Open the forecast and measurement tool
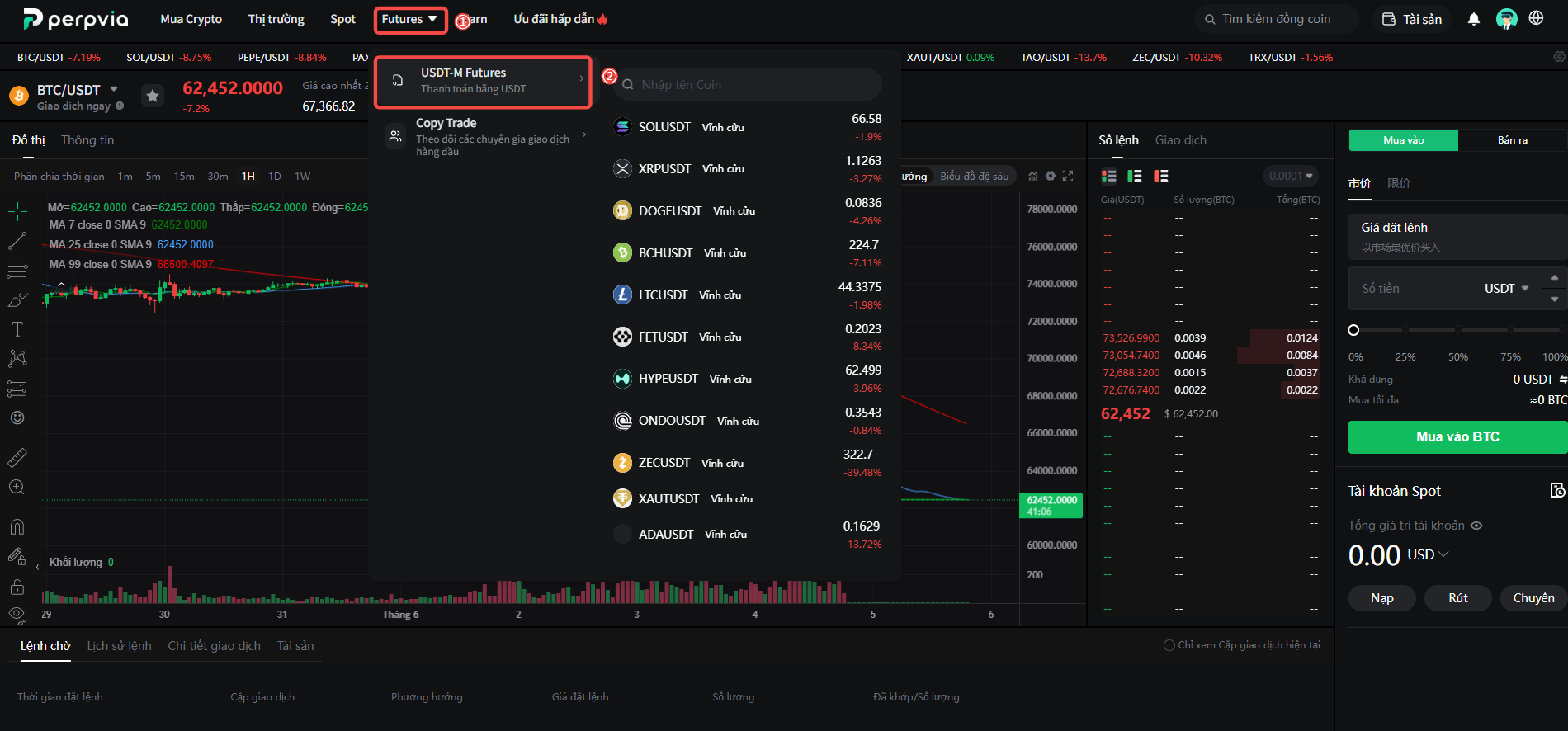 17,388
